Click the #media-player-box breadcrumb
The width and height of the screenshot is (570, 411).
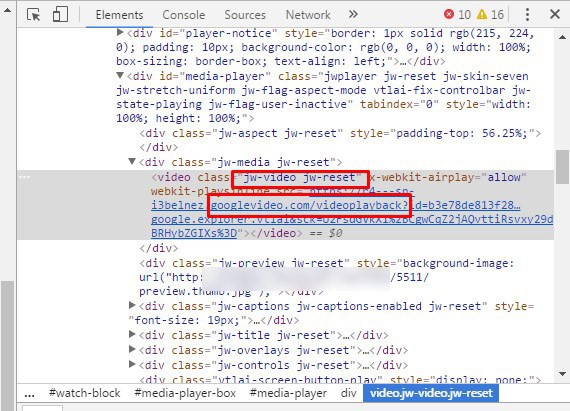tap(185, 393)
